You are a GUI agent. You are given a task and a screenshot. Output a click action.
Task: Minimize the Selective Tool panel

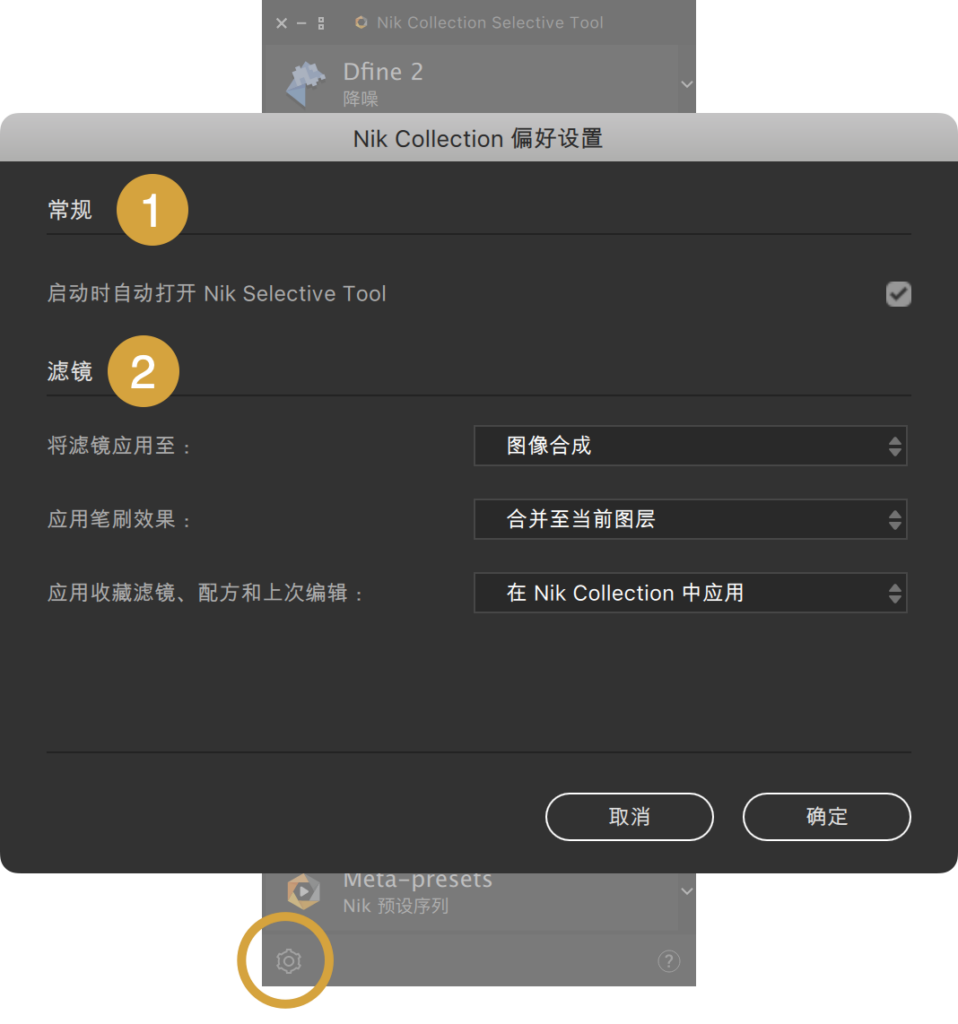pyautogui.click(x=301, y=24)
